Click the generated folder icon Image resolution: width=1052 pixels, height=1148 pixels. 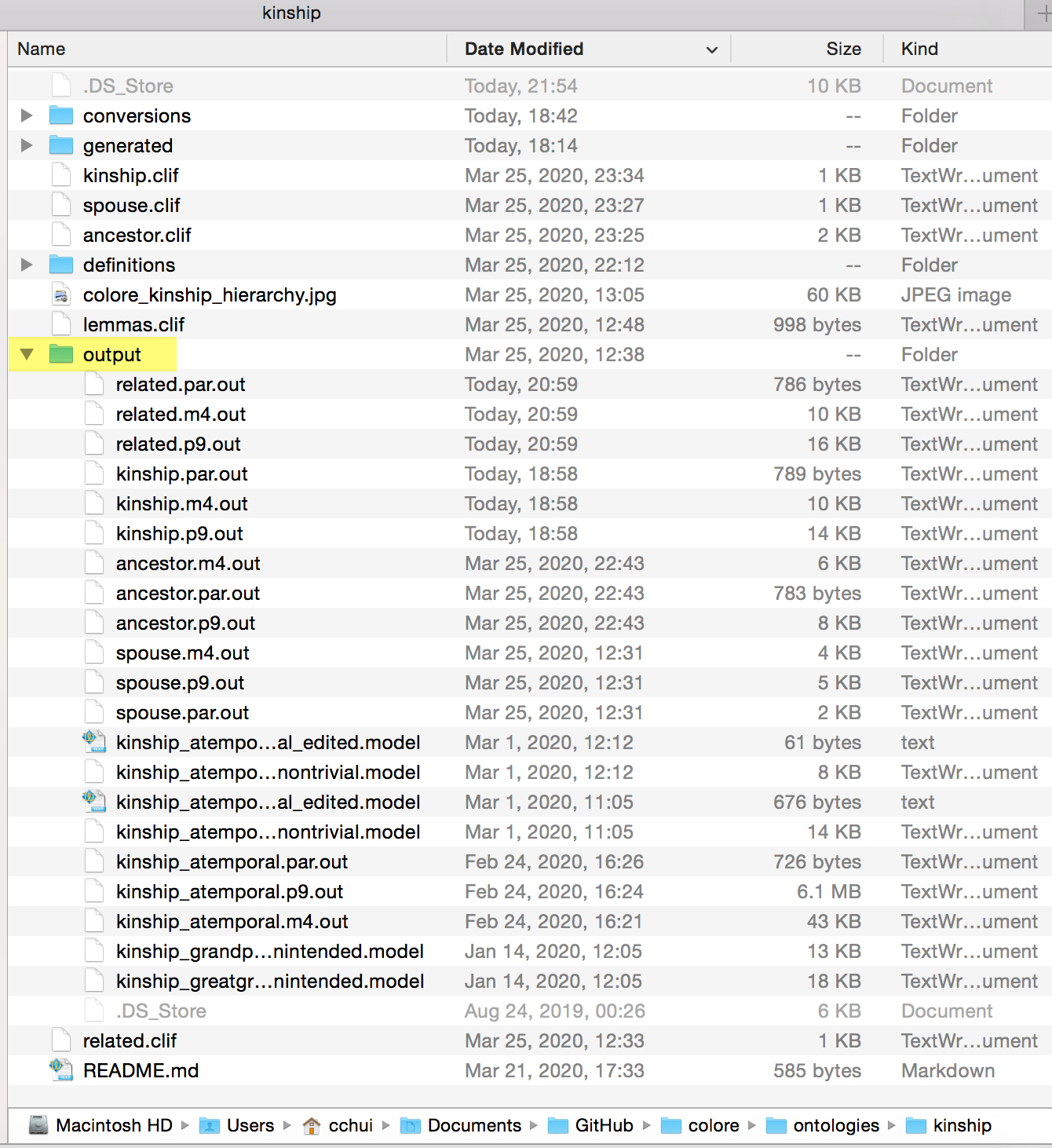coord(60,145)
